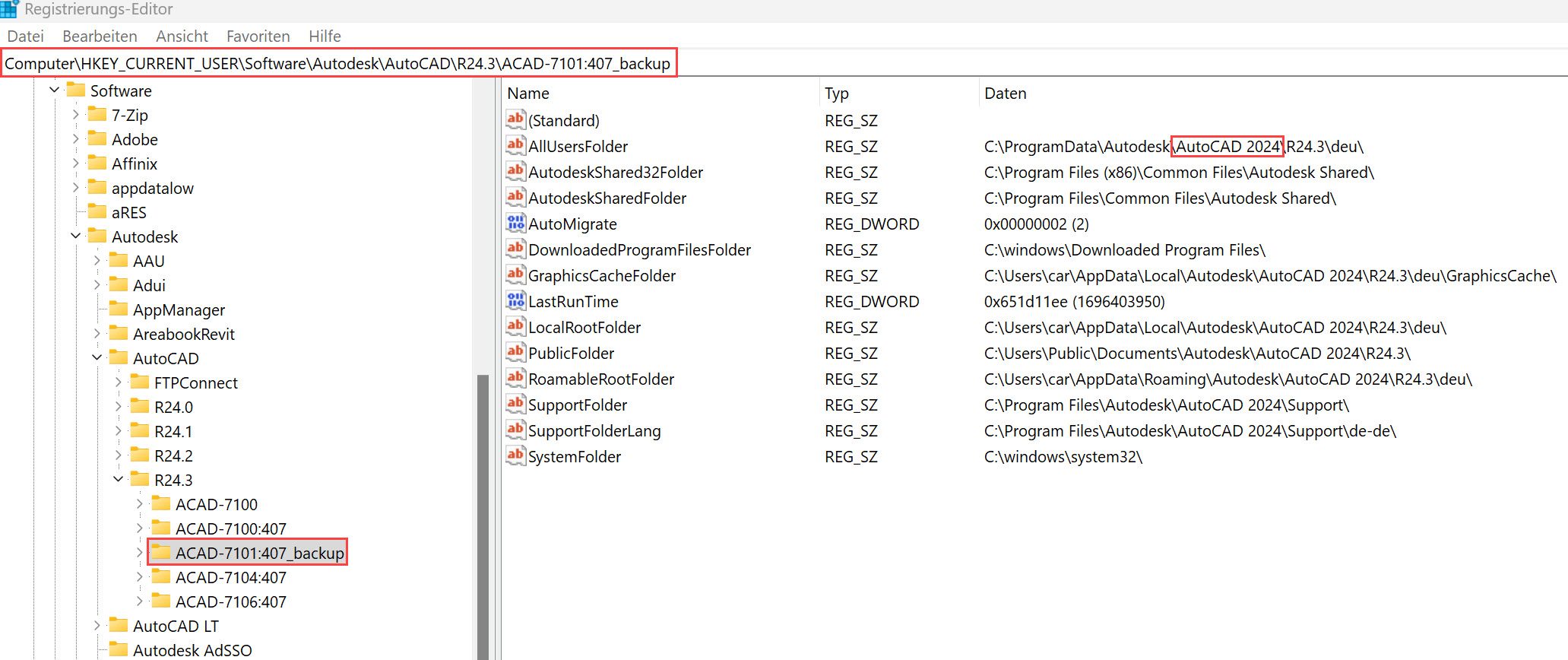This screenshot has height=660, width=1568.
Task: Collapse the Autodesk tree node
Action: 75,236
